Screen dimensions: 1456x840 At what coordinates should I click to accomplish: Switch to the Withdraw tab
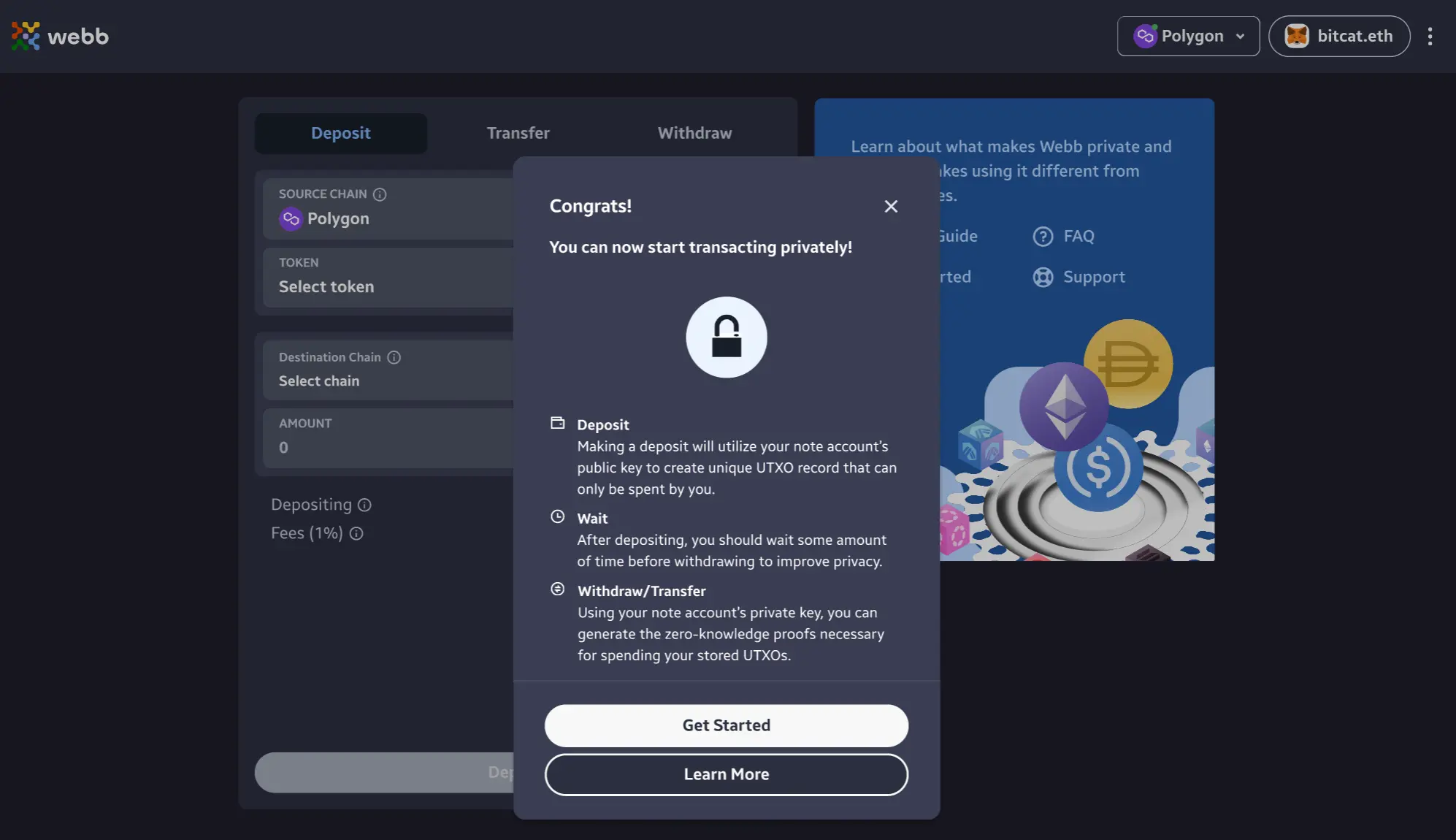click(694, 132)
